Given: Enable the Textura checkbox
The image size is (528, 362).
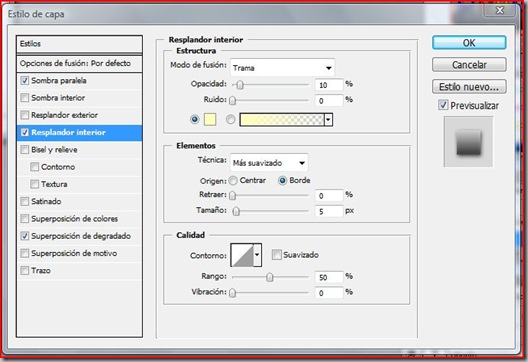Looking at the screenshot, I should pyautogui.click(x=34, y=184).
